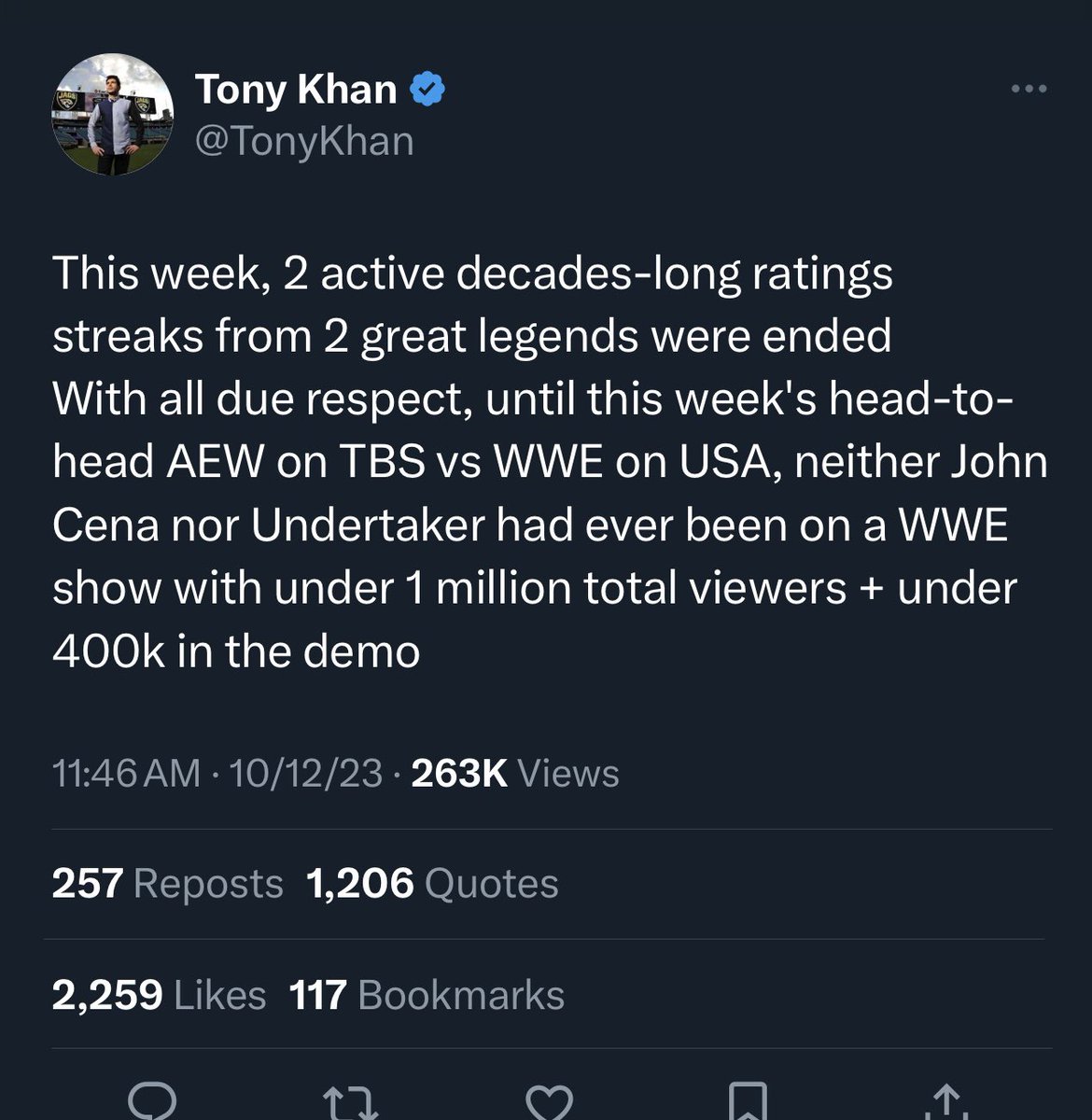Click the blue verified badge

(x=427, y=90)
